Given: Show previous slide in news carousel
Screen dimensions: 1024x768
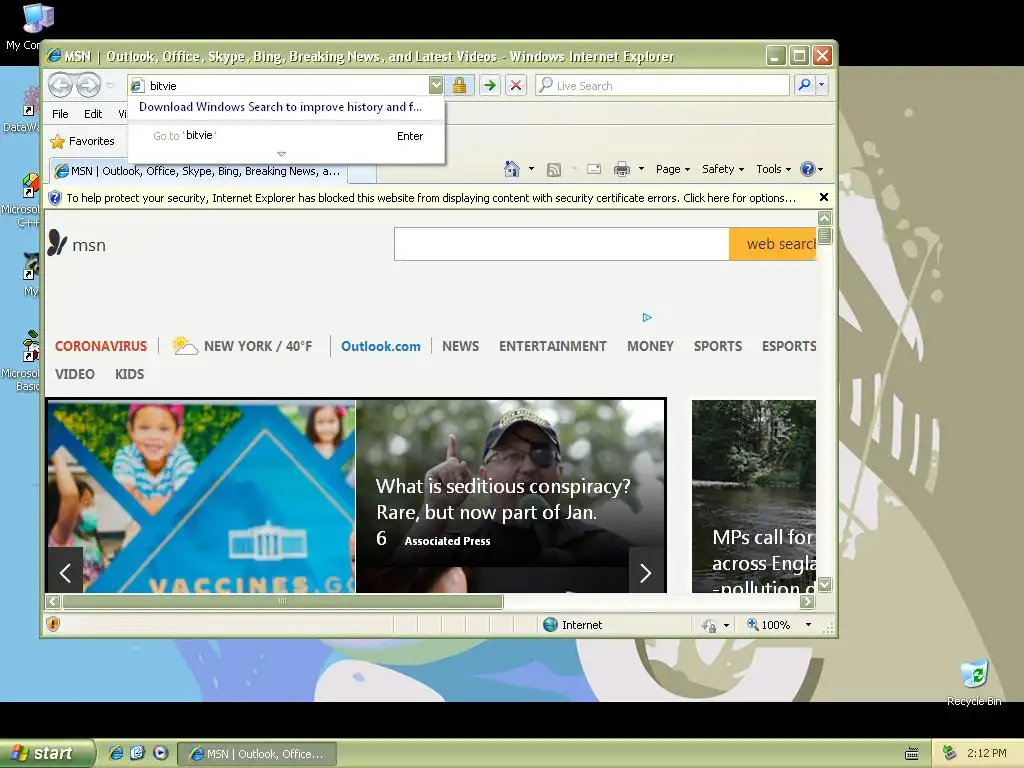Looking at the screenshot, I should coord(65,573).
